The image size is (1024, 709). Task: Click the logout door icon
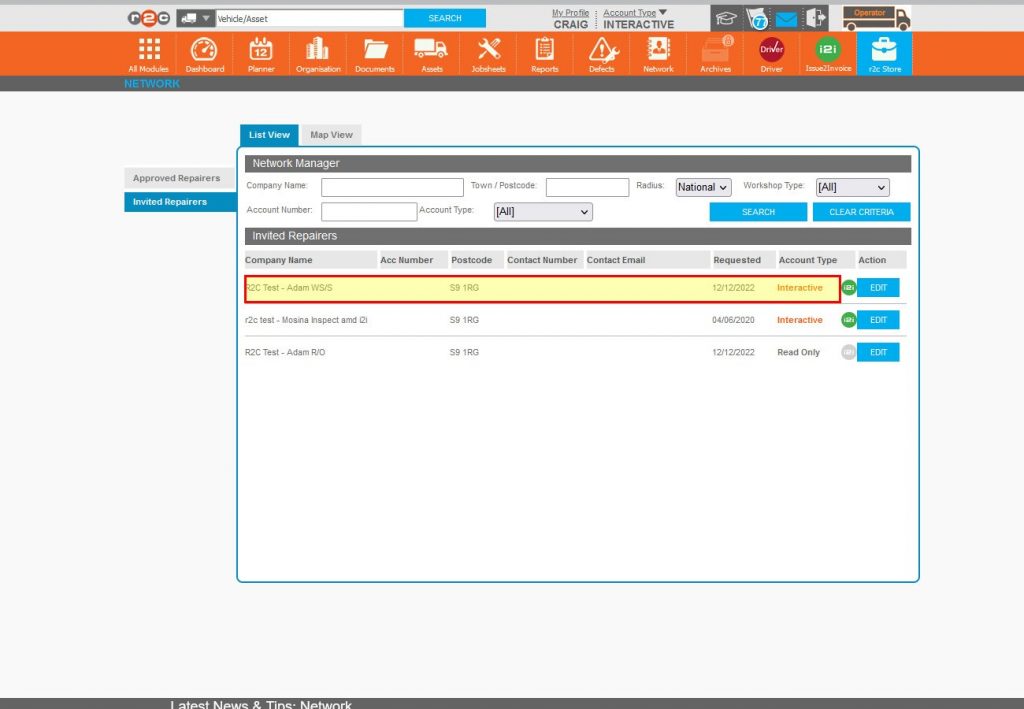[x=816, y=18]
